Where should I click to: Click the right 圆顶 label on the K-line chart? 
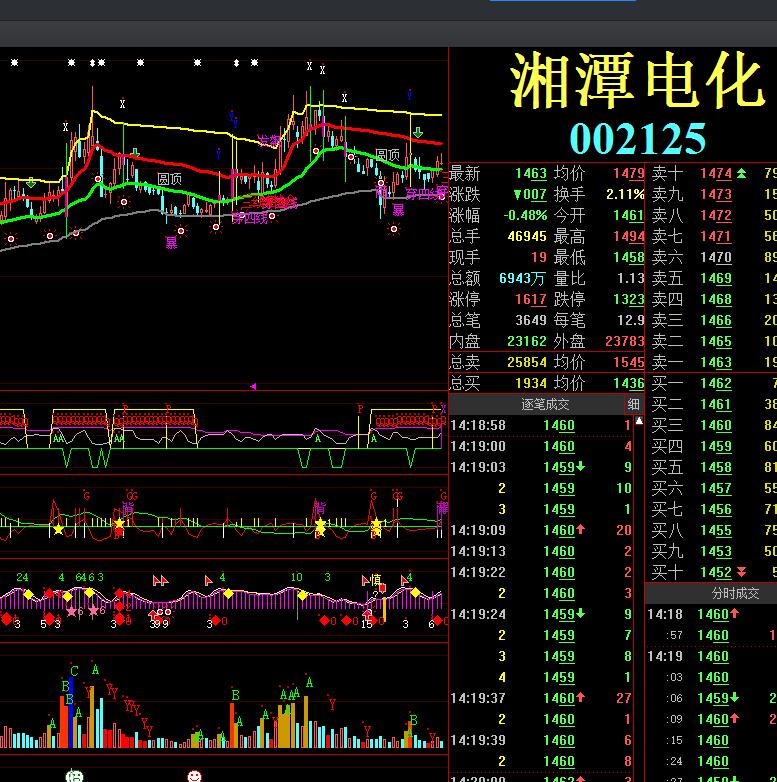click(x=388, y=155)
